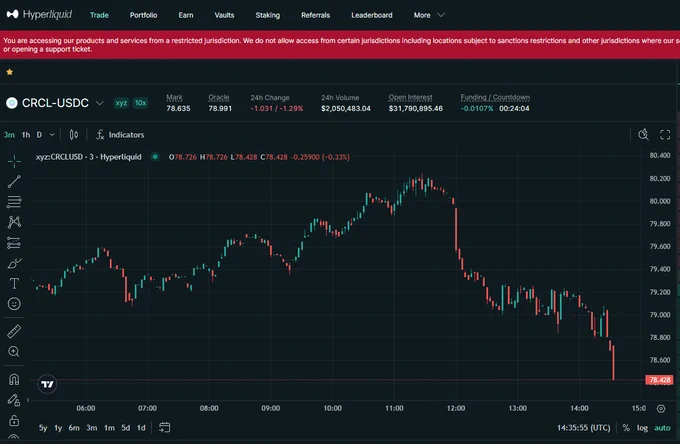
Task: Expand the timeframe dropdown chevron
Action: tap(52, 135)
